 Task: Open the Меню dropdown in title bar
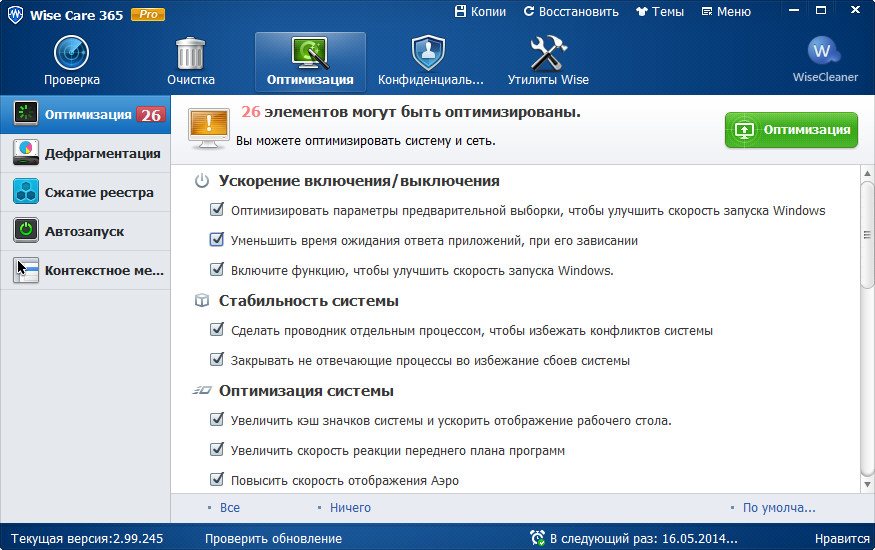pos(726,12)
